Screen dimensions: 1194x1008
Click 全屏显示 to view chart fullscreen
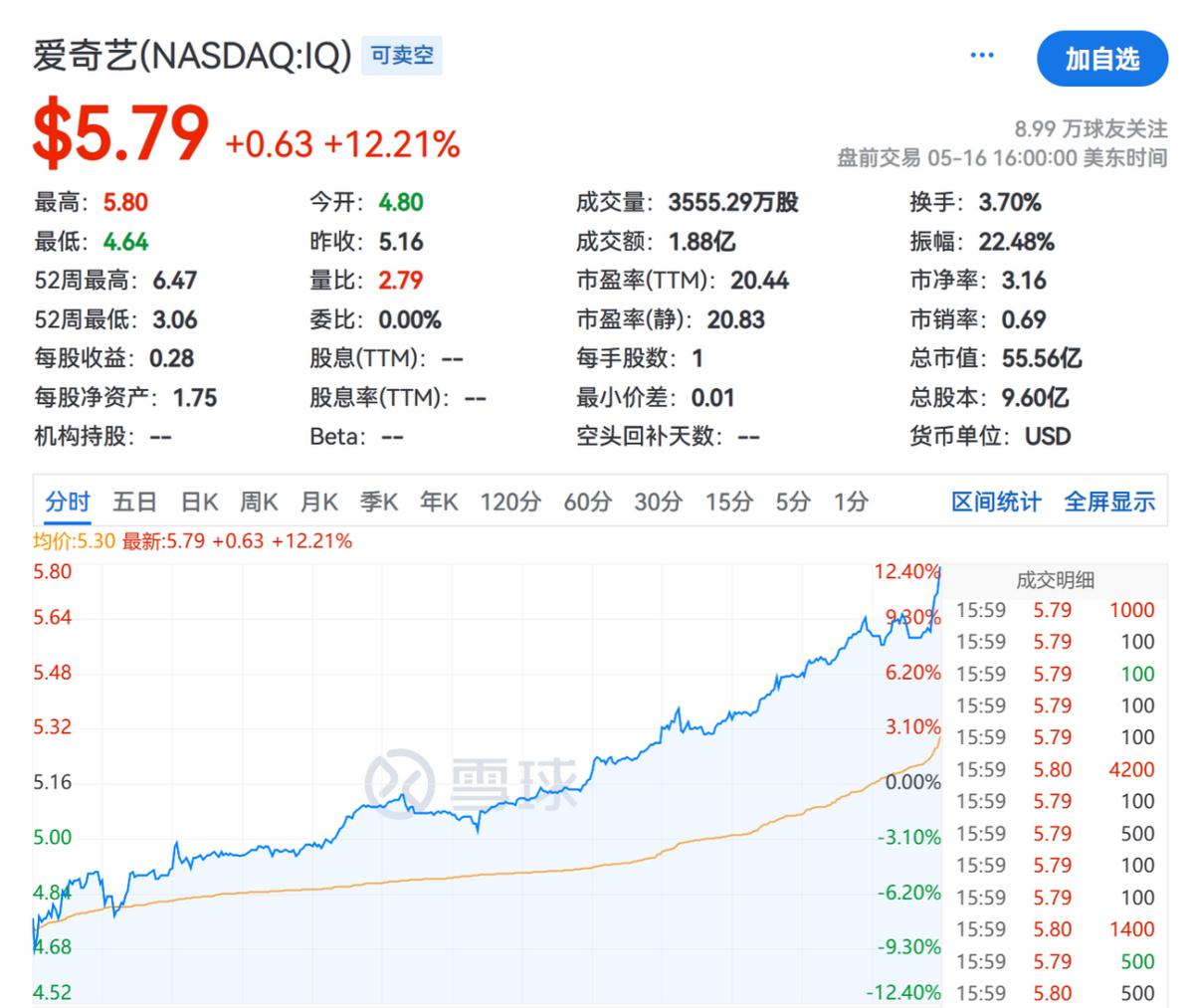coord(1109,501)
